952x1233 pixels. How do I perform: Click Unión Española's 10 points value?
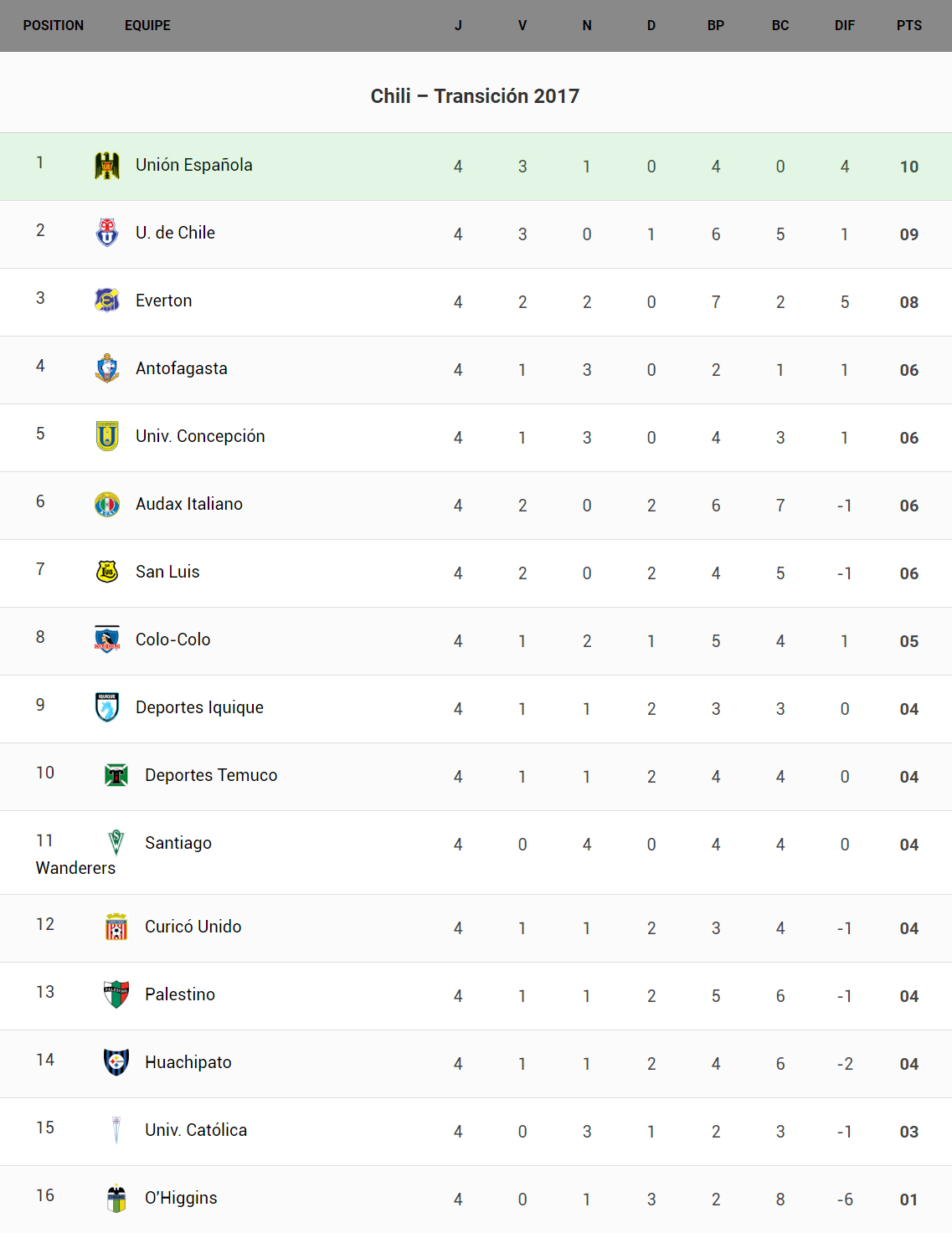(909, 167)
